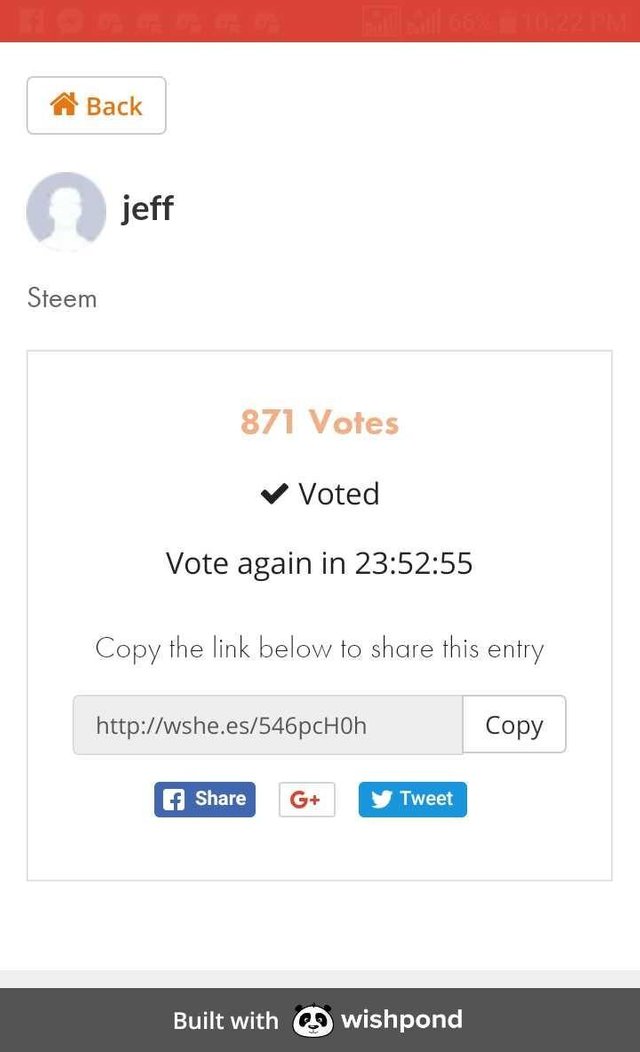Focus the wshe.es share link field

click(267, 725)
